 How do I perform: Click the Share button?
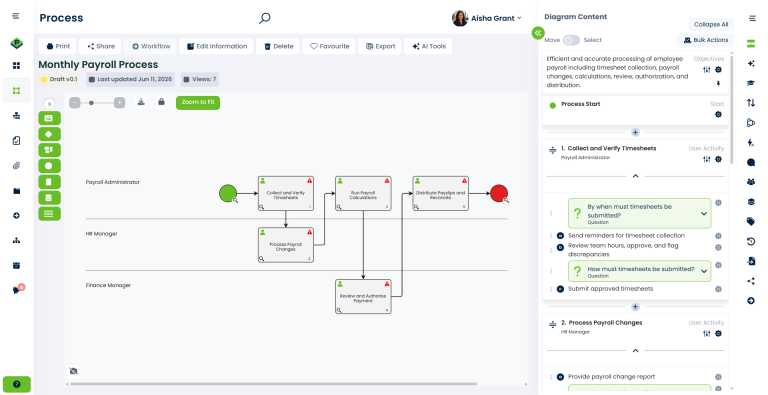[101, 46]
